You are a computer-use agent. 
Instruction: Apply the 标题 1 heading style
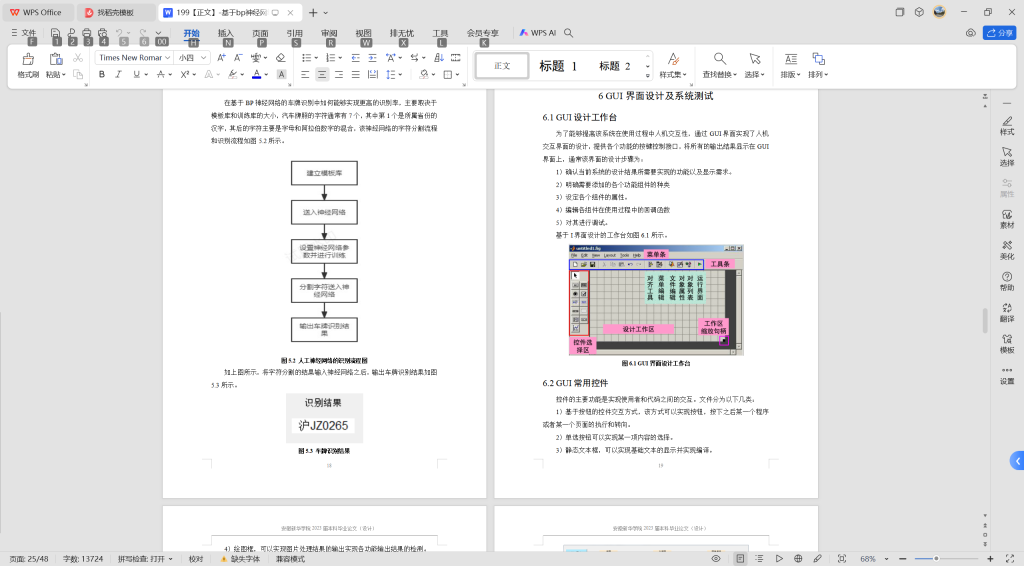point(558,66)
